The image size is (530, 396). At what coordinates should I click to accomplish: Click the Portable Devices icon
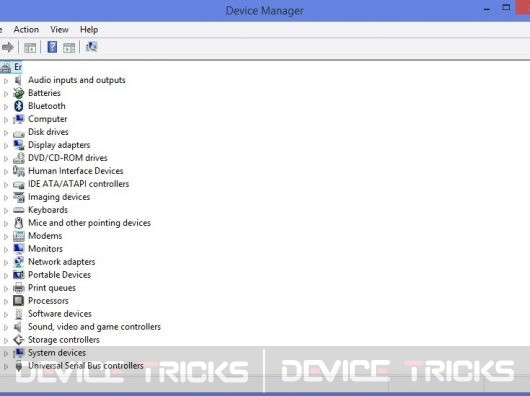(x=19, y=275)
